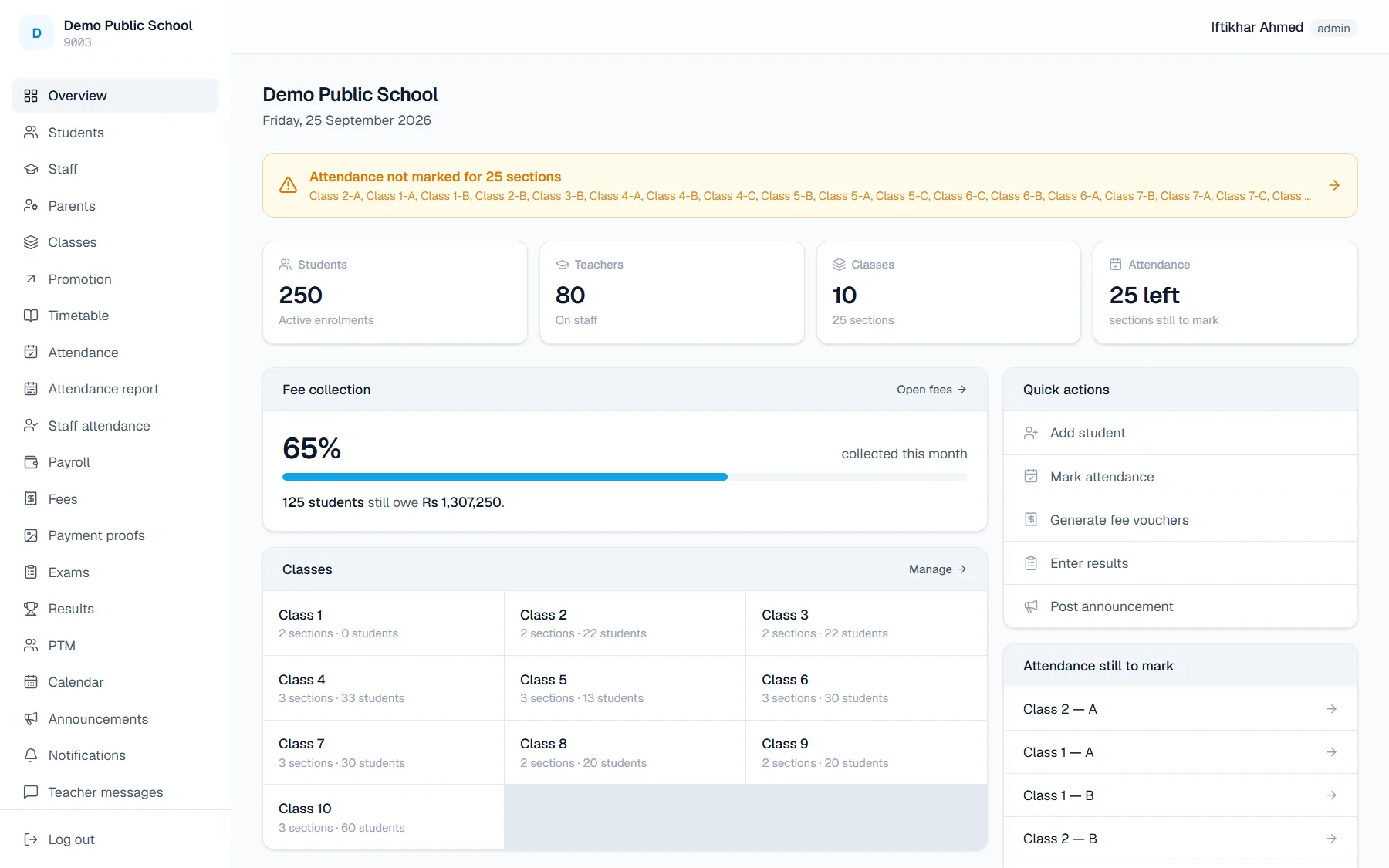Click the fee collection progress bar
The image size is (1389, 868).
pos(625,477)
